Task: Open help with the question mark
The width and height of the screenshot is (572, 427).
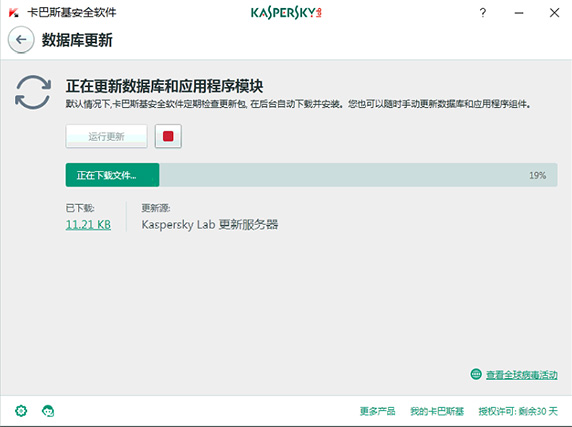Action: pos(483,13)
